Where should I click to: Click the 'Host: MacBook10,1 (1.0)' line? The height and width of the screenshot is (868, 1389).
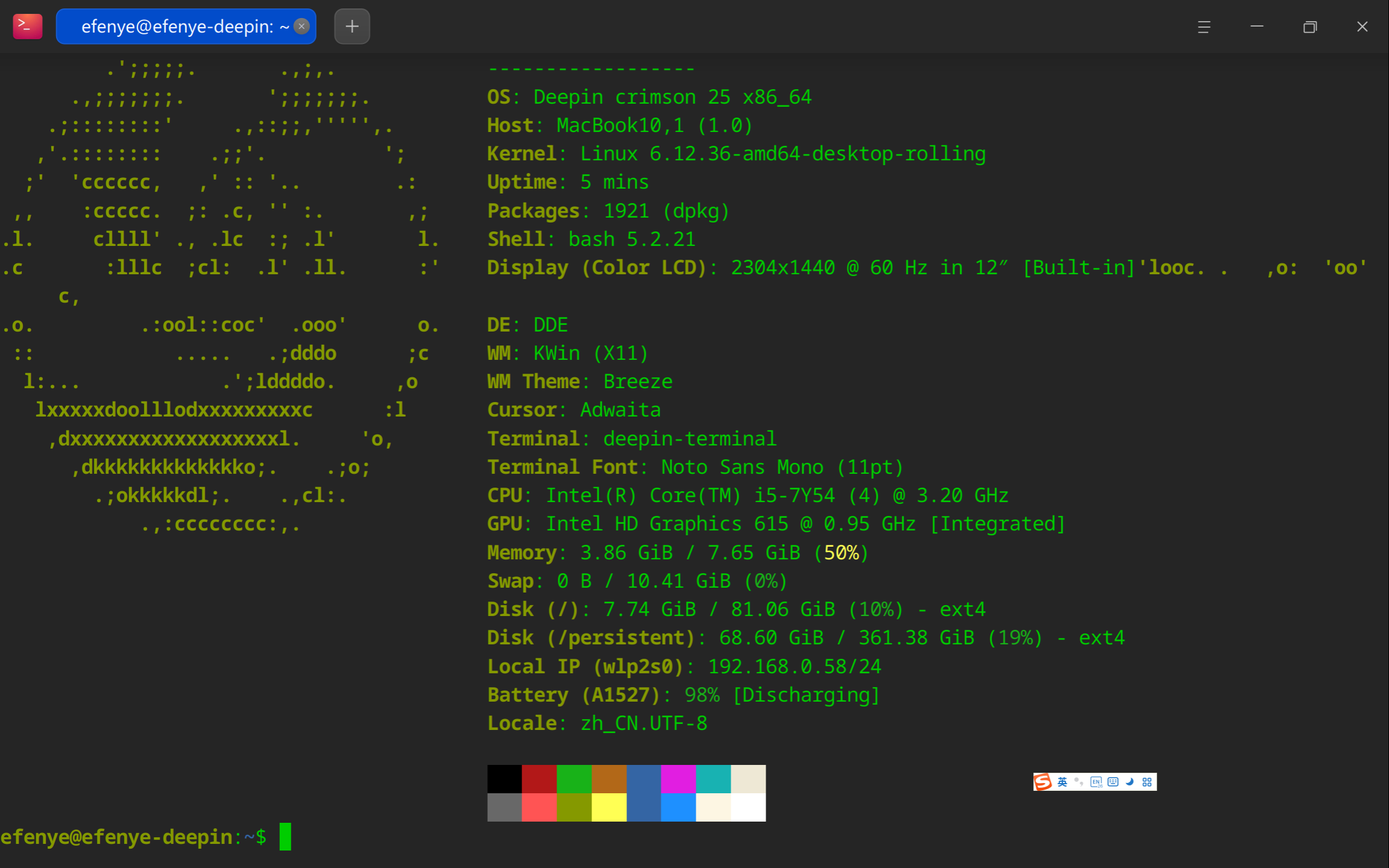click(x=620, y=125)
